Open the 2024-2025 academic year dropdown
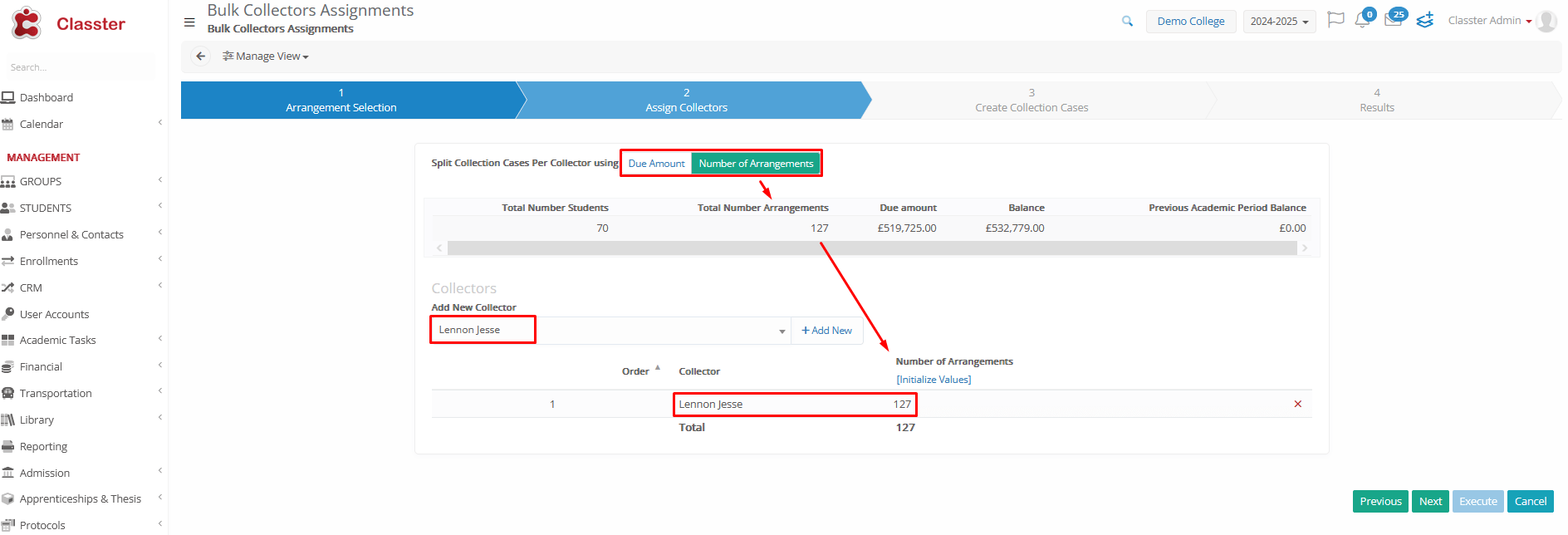The width and height of the screenshot is (1568, 535). click(x=1279, y=22)
